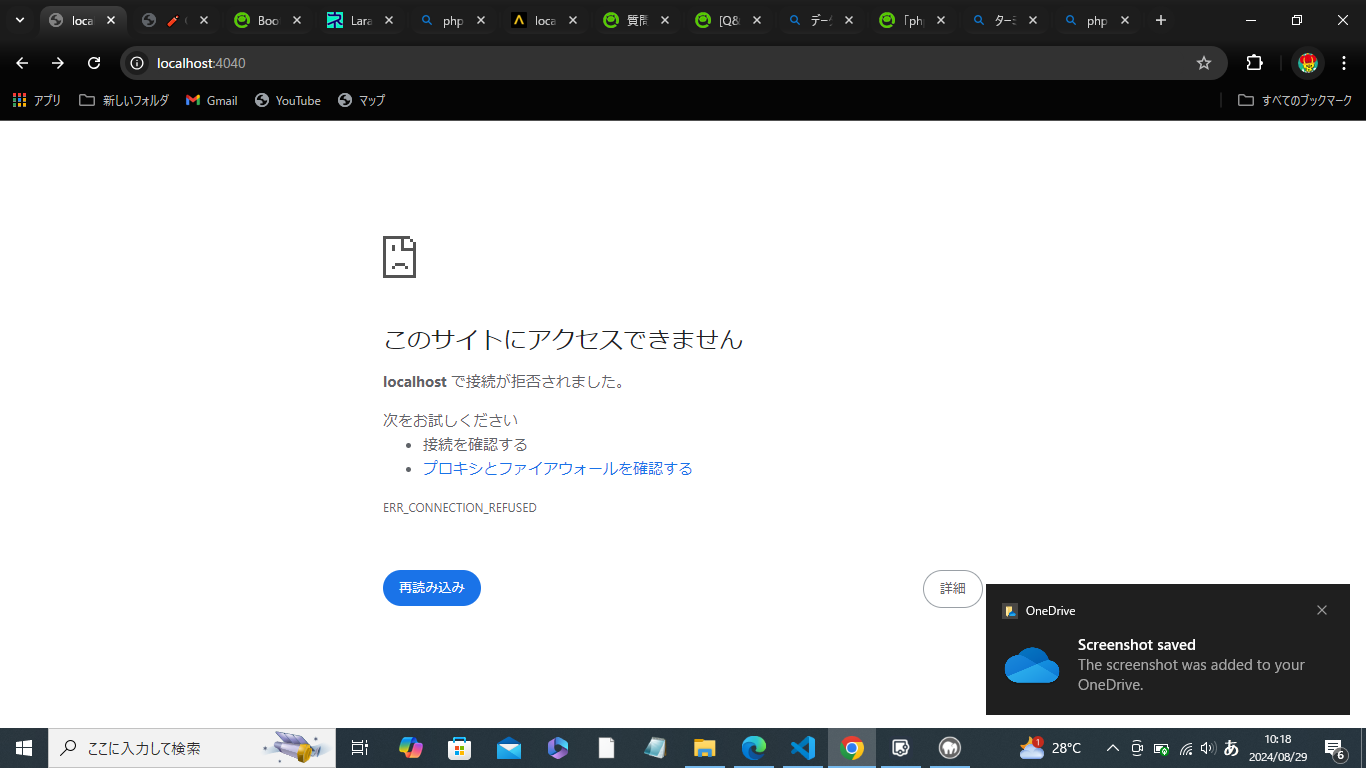Switch to the Boo tab
This screenshot has height=768, width=1366.
point(268,20)
